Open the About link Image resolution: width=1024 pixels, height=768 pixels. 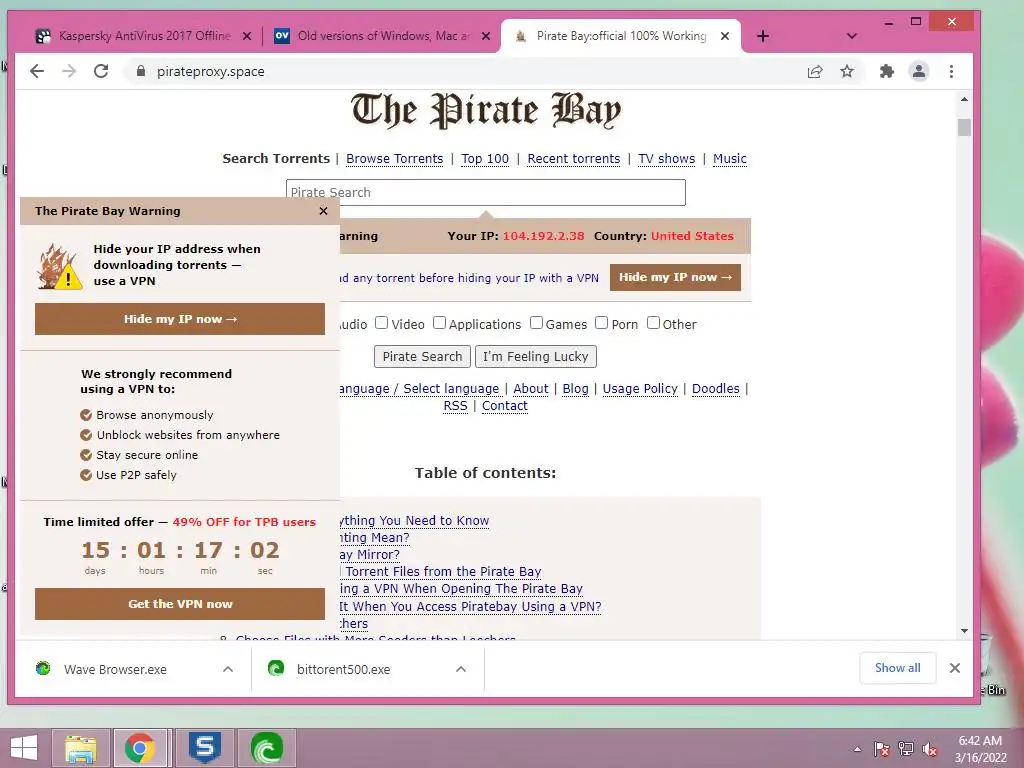(x=530, y=389)
